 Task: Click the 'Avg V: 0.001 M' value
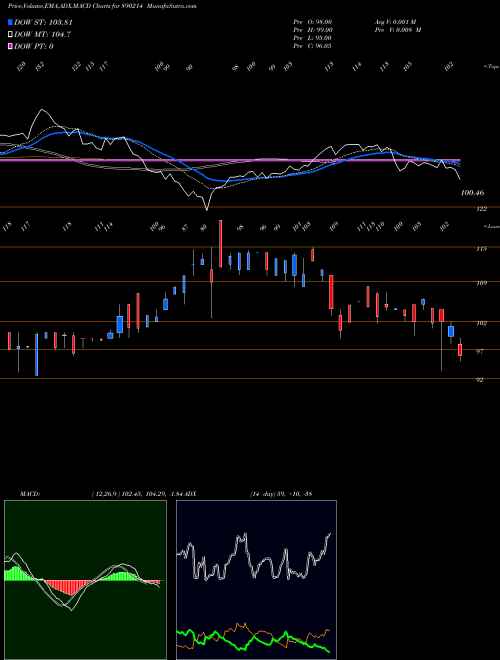click(x=398, y=22)
